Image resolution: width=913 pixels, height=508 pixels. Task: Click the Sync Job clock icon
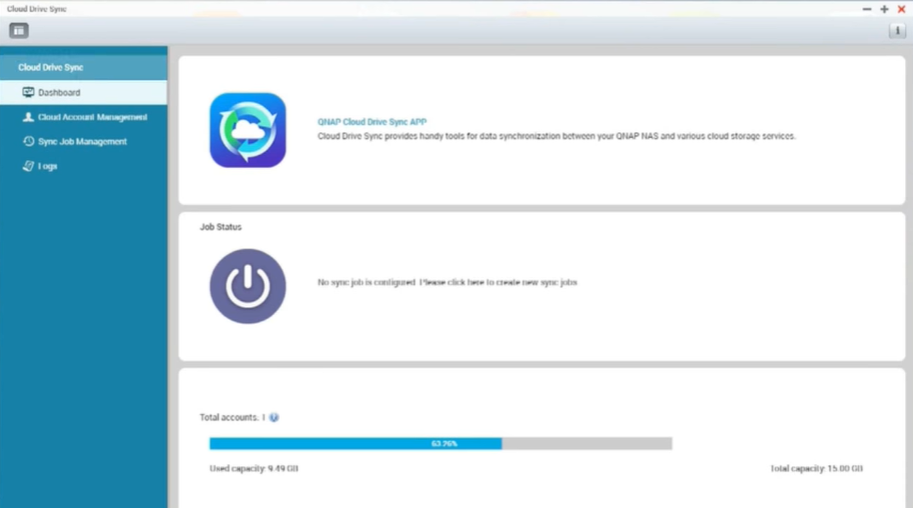(28, 142)
